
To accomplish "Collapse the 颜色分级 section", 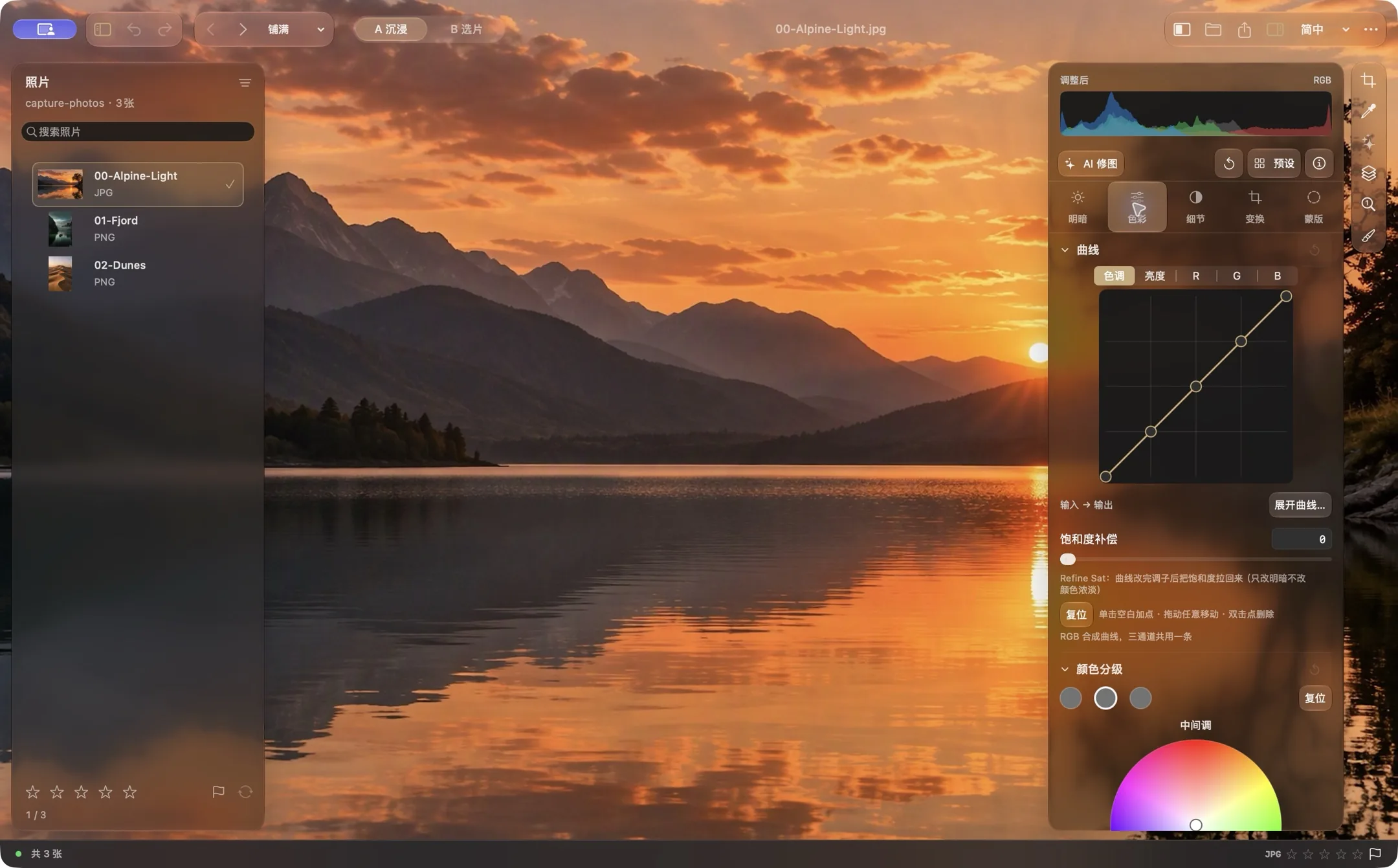I will pos(1065,669).
